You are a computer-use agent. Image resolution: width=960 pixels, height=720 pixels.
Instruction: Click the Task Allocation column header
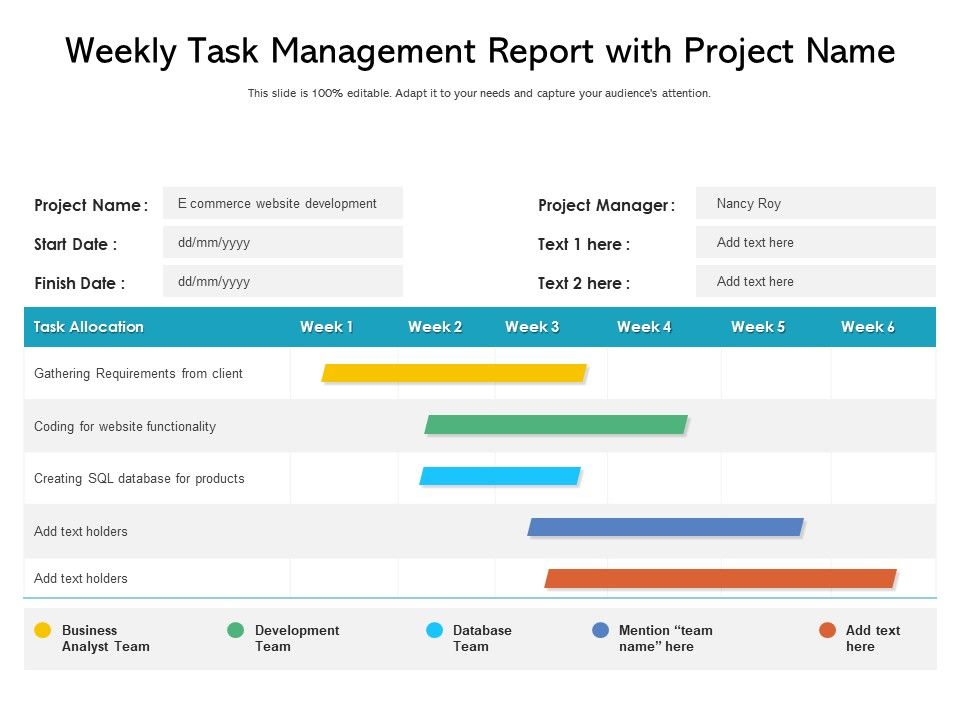click(88, 327)
